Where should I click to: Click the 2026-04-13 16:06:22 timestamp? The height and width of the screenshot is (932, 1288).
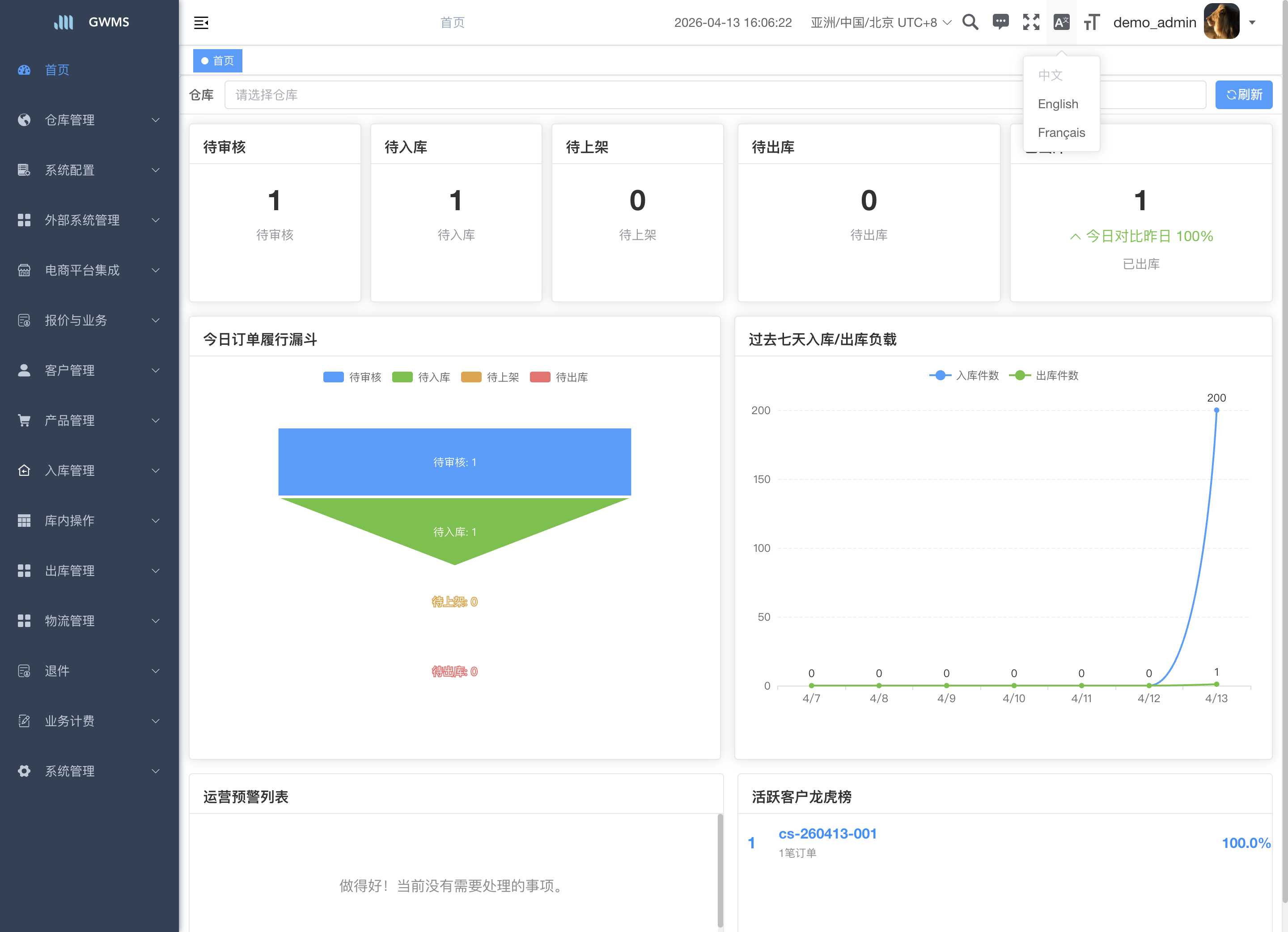click(x=733, y=22)
